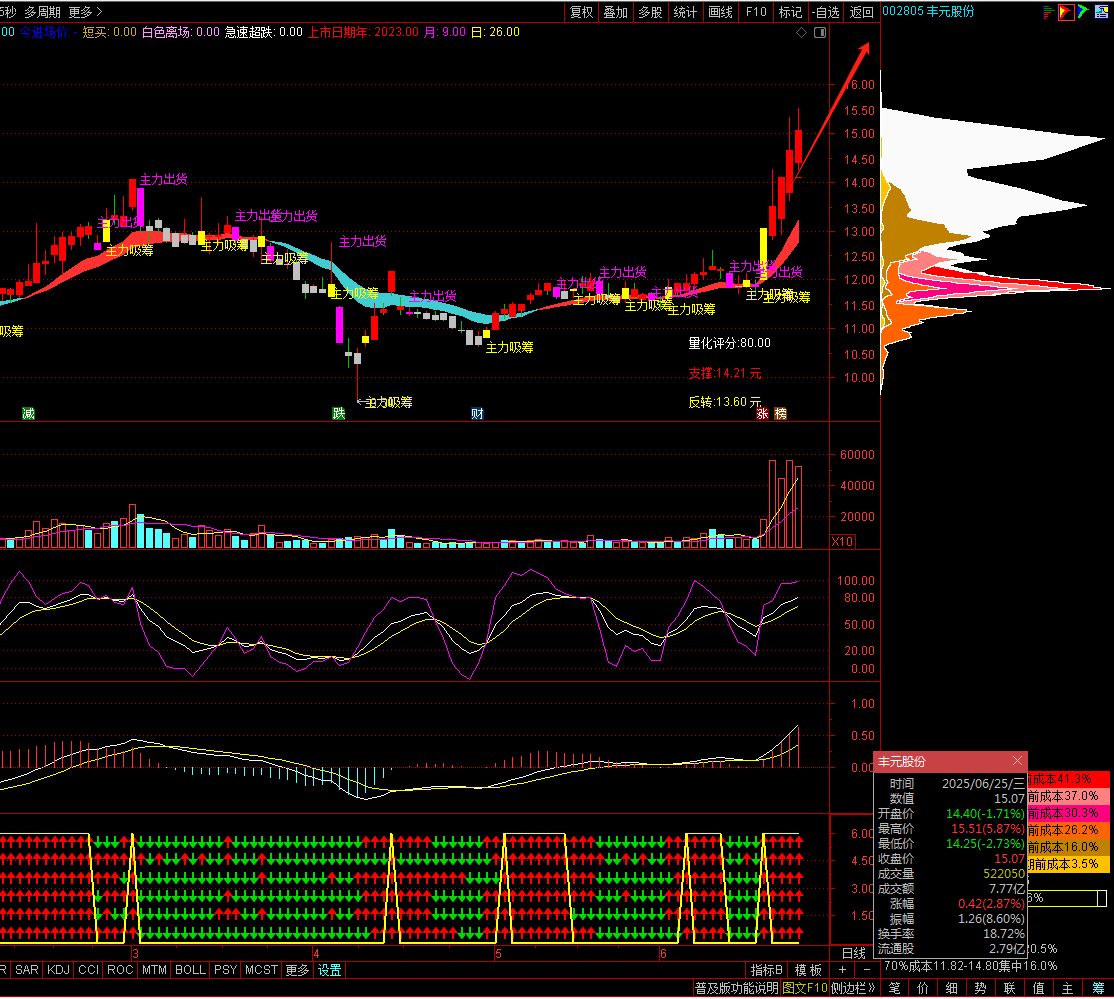The image size is (1114, 999).
Task: Click the 支撑:14.21元 label
Action: 725,373
